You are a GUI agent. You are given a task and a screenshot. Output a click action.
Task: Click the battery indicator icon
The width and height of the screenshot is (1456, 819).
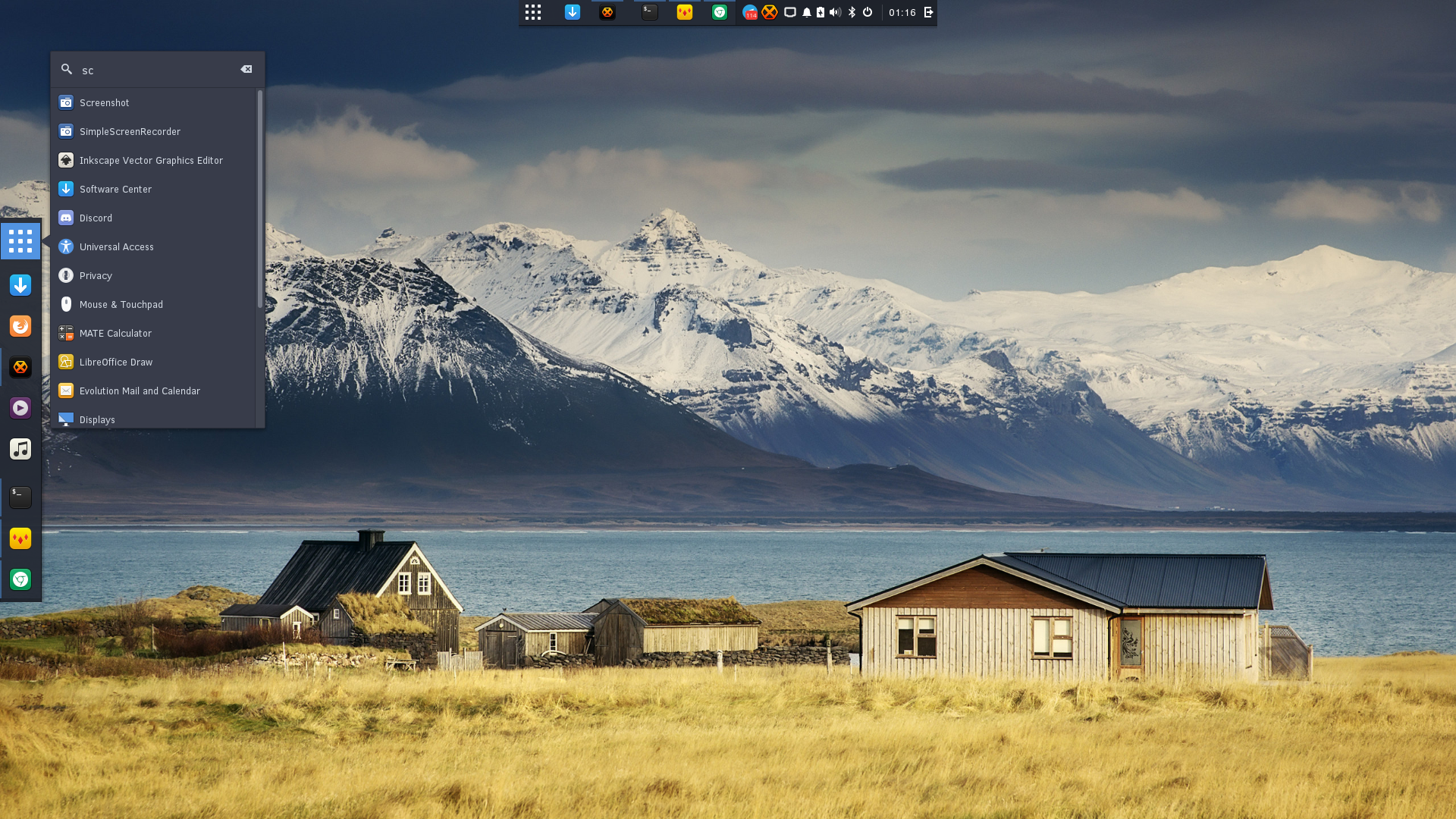tap(821, 12)
